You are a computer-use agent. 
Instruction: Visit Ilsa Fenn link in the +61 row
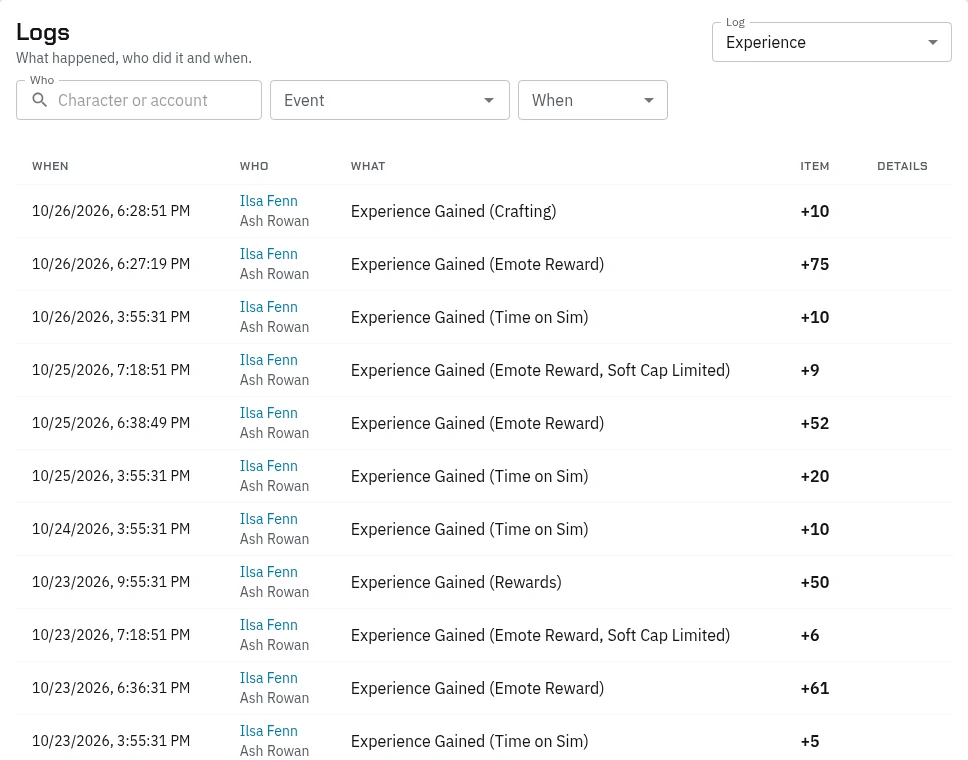pyautogui.click(x=269, y=679)
